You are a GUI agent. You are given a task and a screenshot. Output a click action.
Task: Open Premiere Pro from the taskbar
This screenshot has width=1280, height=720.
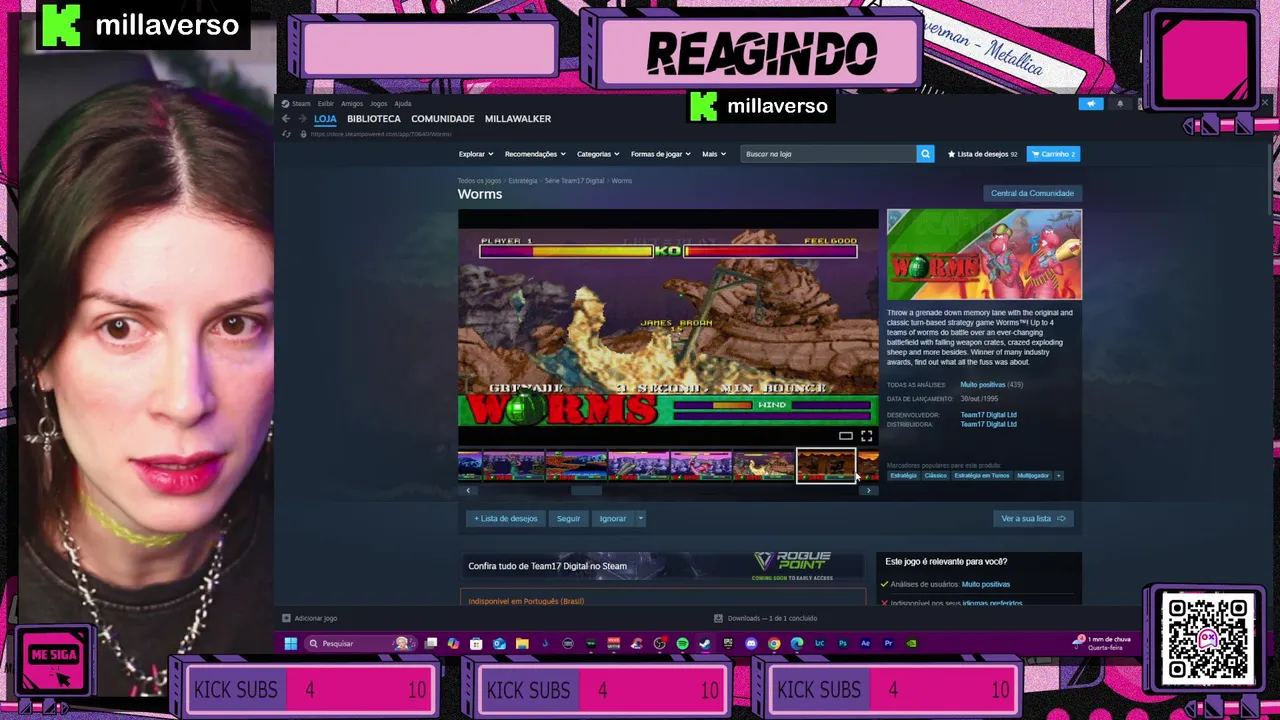coord(888,643)
